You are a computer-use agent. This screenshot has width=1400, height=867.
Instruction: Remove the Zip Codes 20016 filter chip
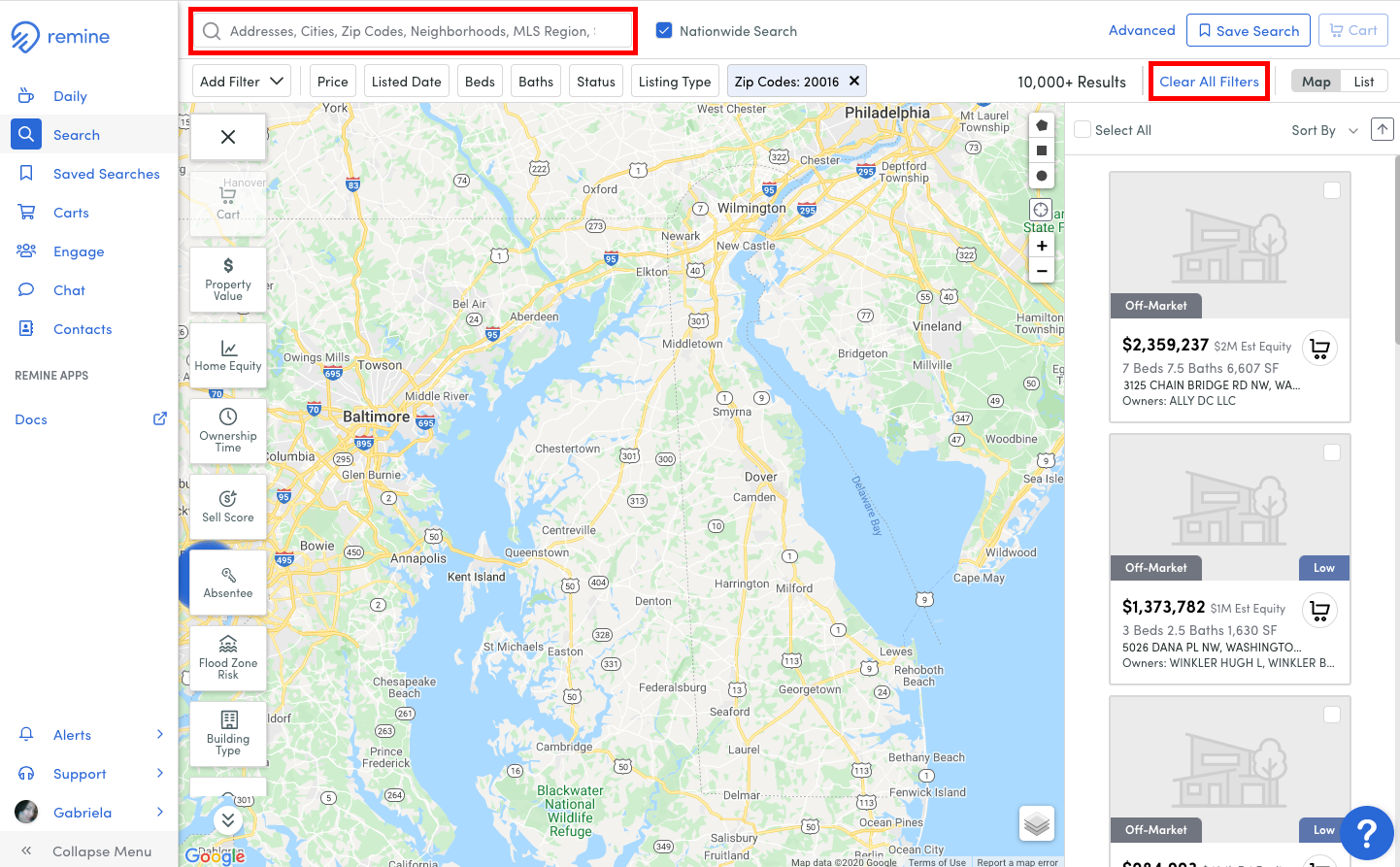click(x=854, y=81)
